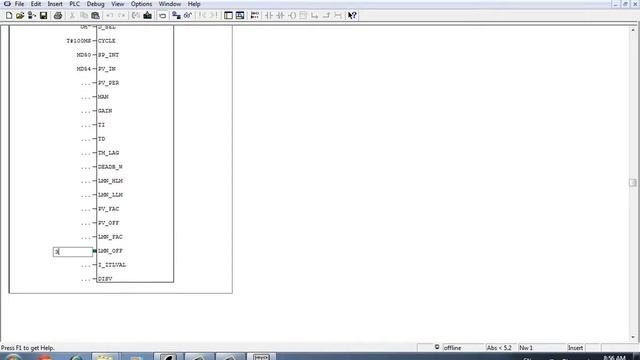Click the ... placeholder beside TM_LAG
640x360 pixels.
coord(86,153)
